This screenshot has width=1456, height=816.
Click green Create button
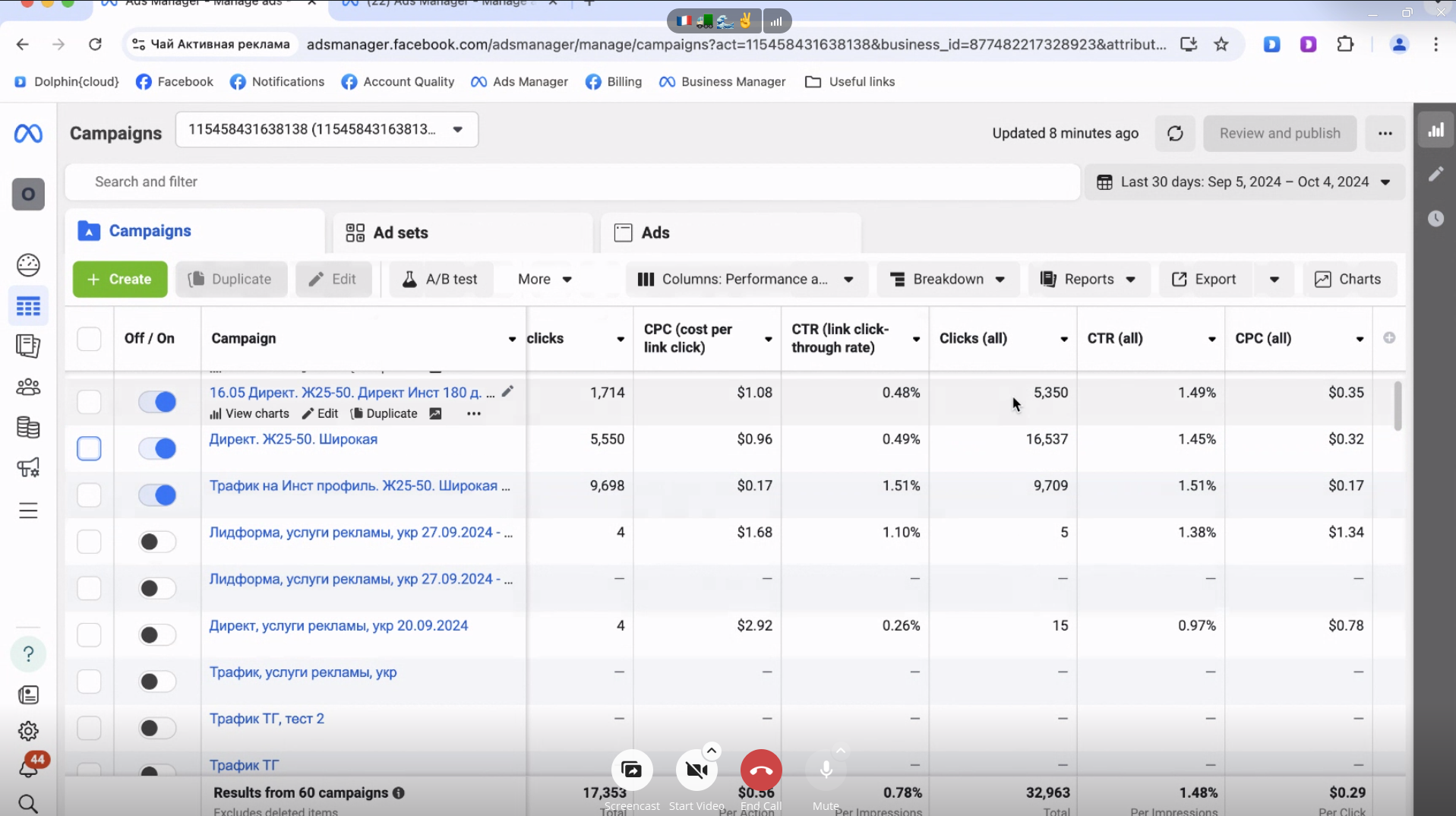tap(120, 280)
